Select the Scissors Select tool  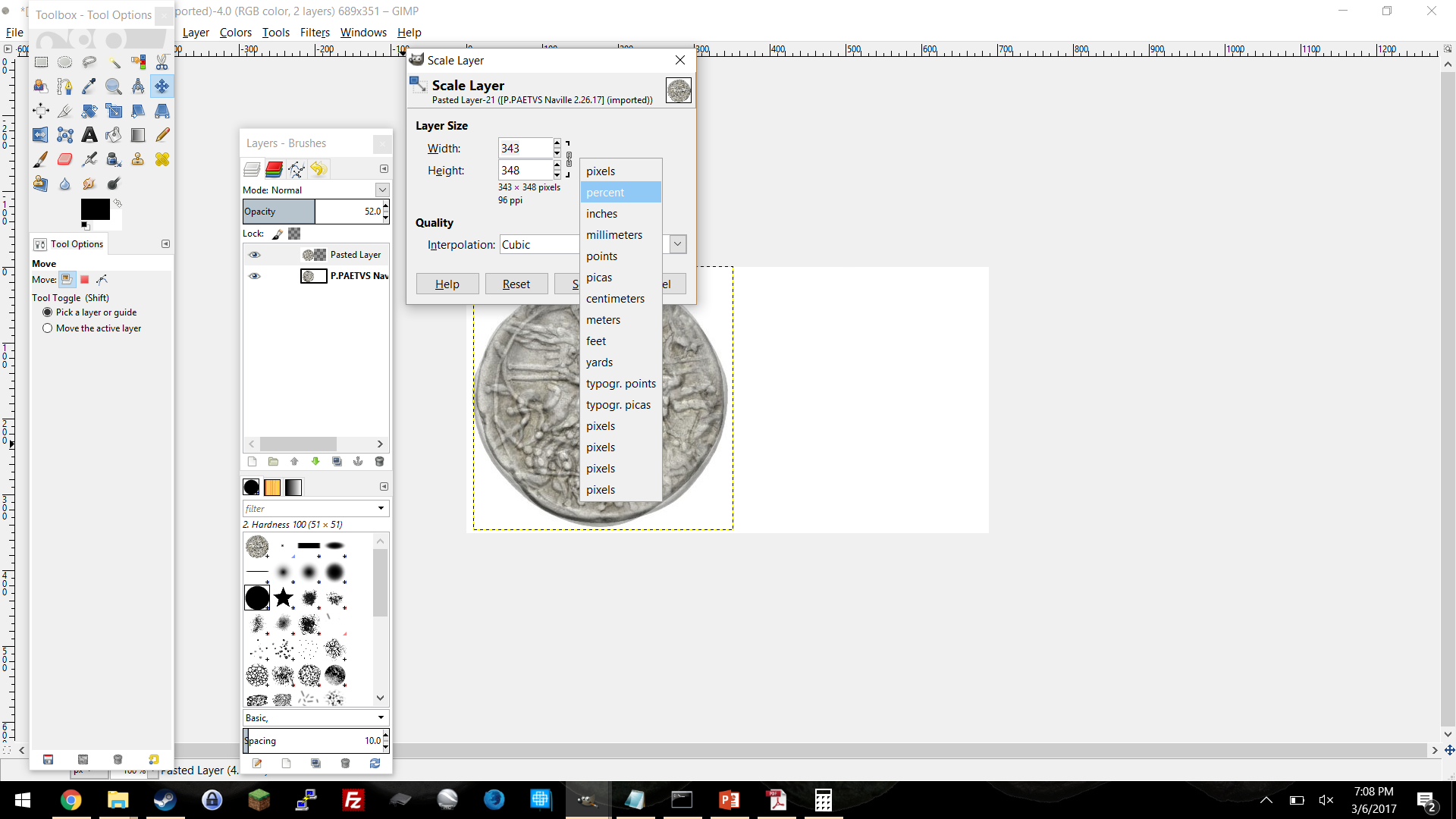(x=162, y=62)
